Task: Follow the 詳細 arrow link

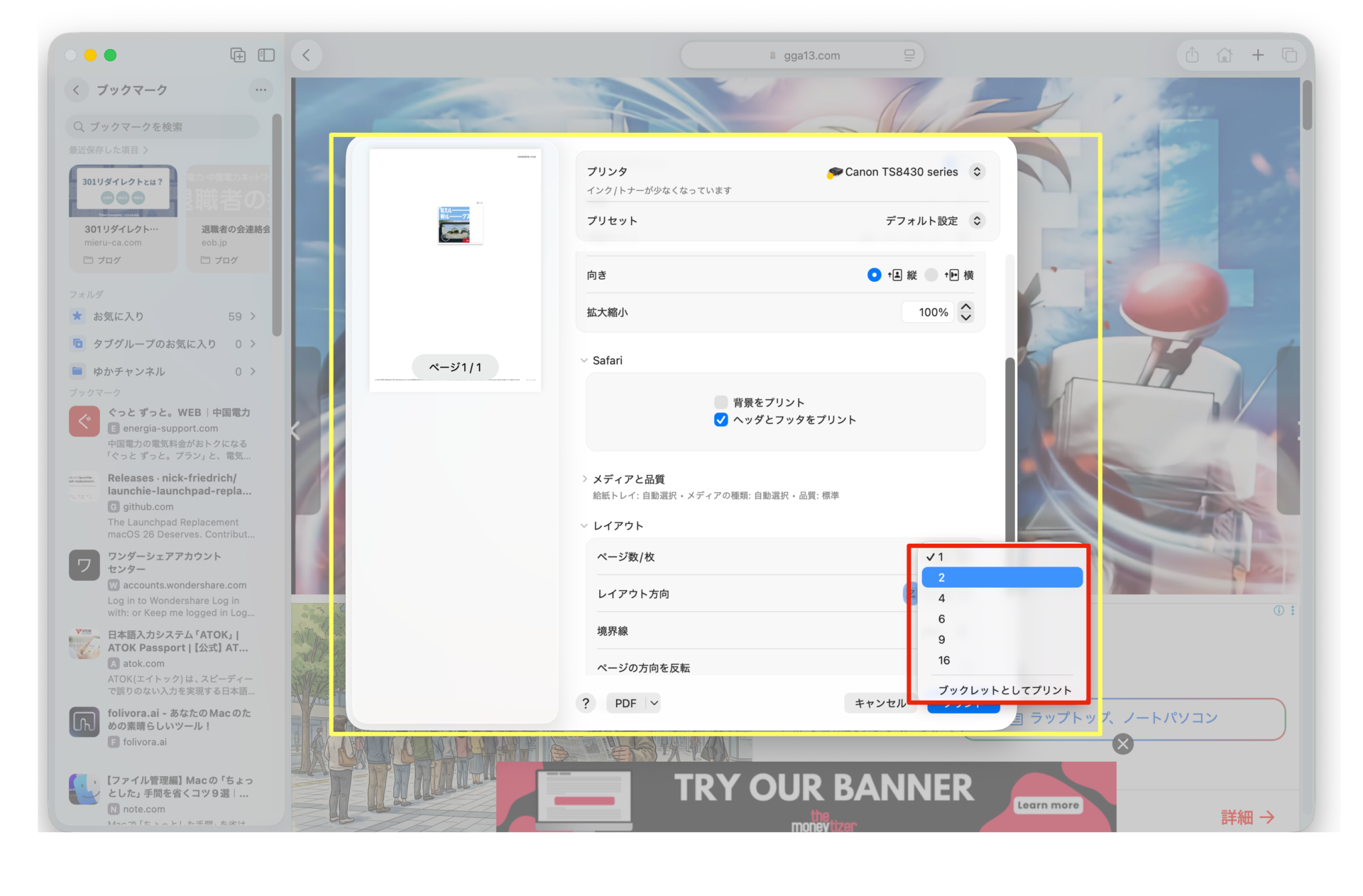Action: (x=1247, y=817)
